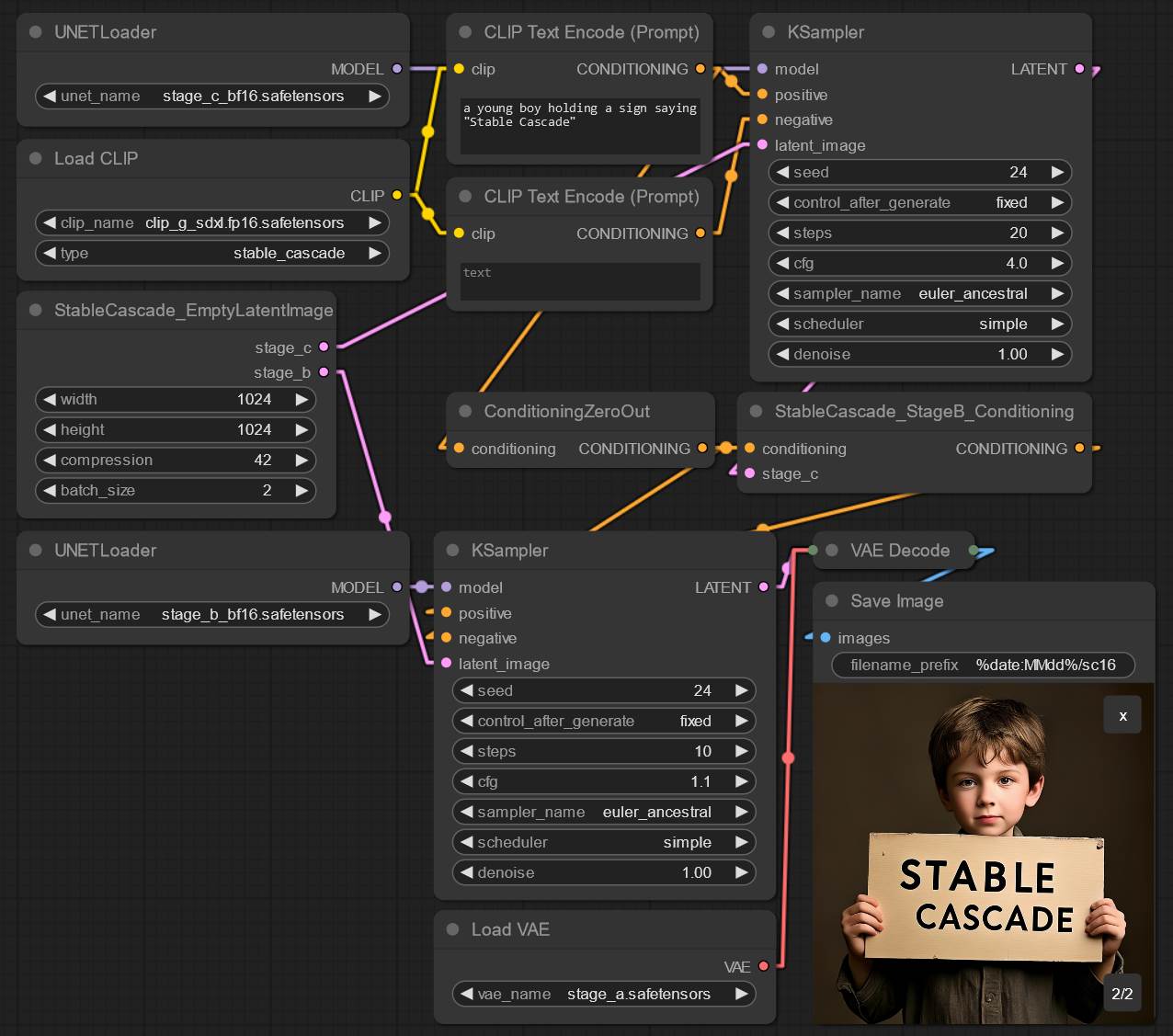1173x1036 pixels.
Task: Close the image preview with x button
Action: tap(1122, 714)
